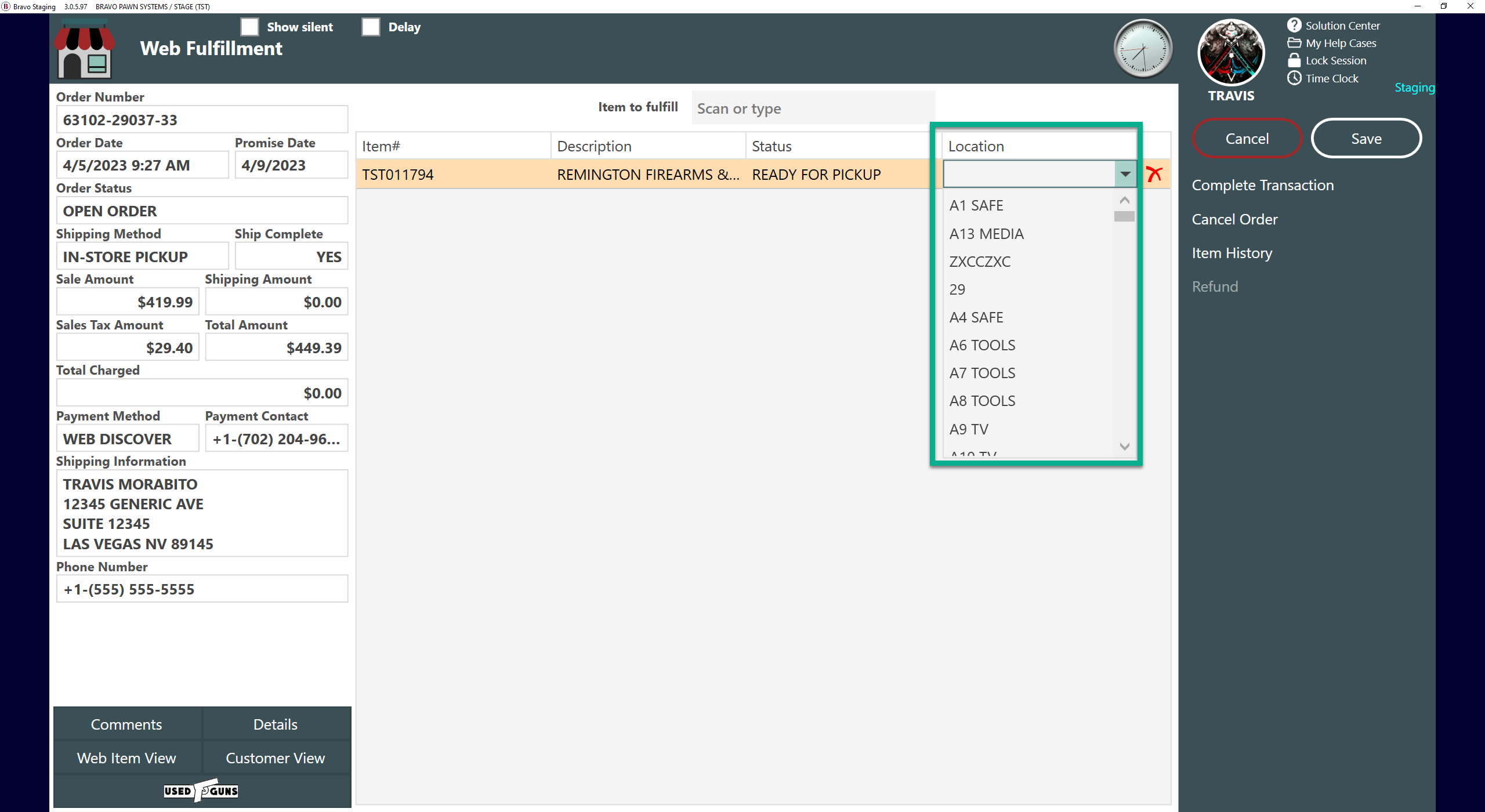The image size is (1485, 812).
Task: Click the Cancel button
Action: click(1247, 139)
